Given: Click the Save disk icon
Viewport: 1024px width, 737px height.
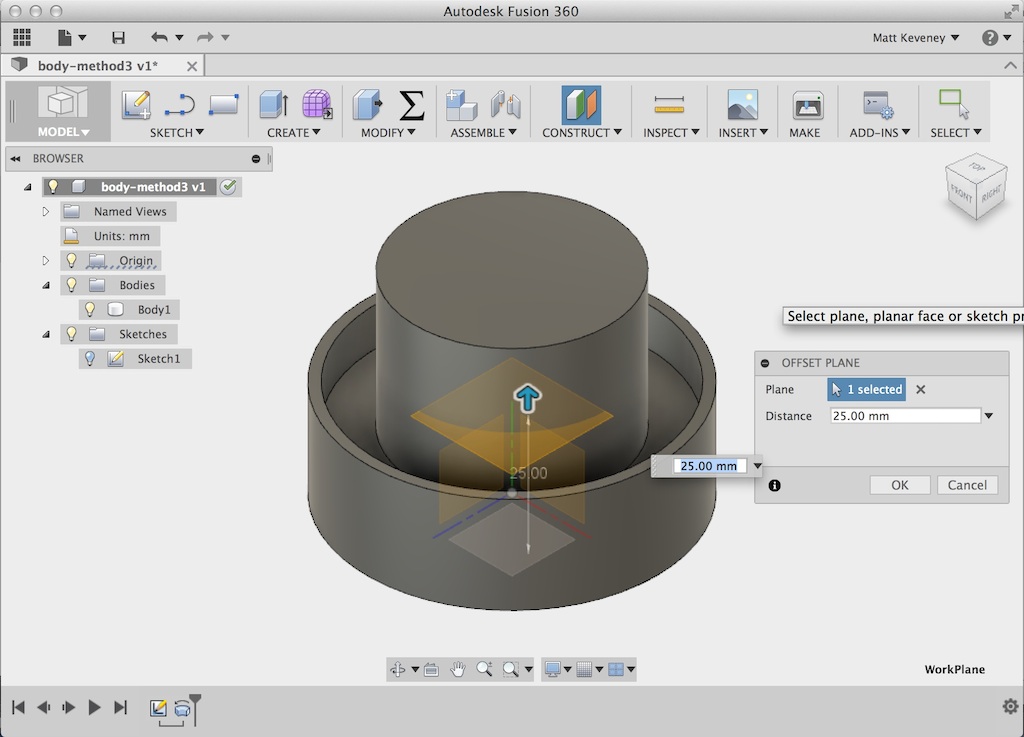Looking at the screenshot, I should [119, 38].
